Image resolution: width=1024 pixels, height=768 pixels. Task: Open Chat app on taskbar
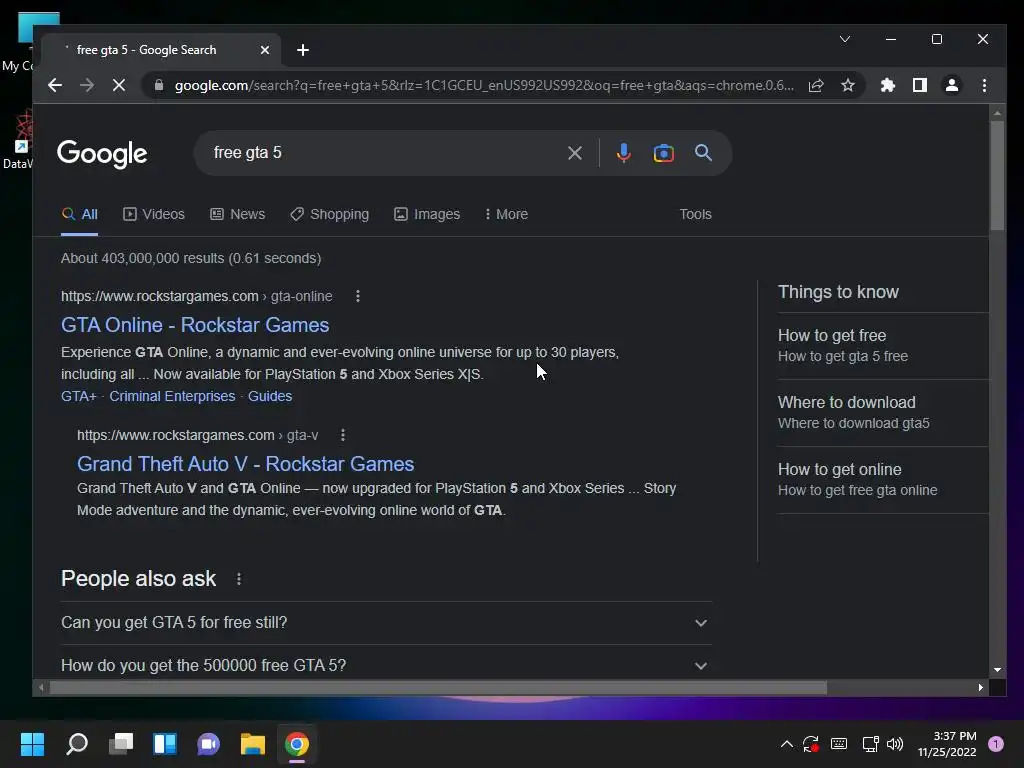click(208, 744)
